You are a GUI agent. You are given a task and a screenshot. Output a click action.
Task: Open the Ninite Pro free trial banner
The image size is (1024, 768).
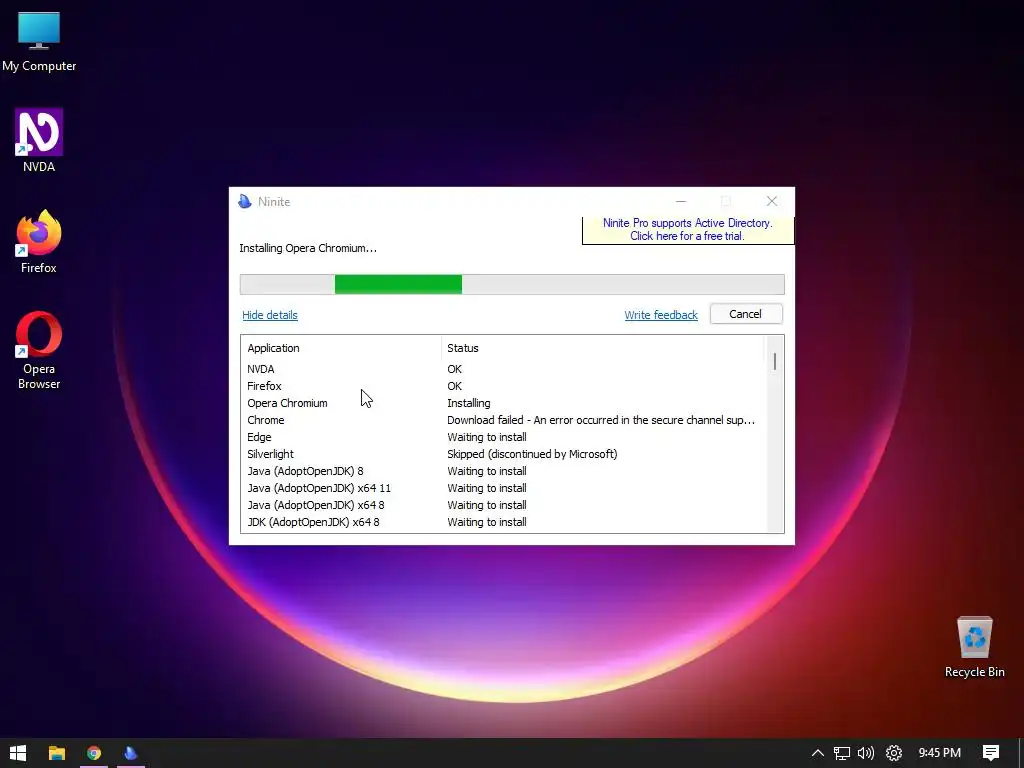tap(688, 230)
